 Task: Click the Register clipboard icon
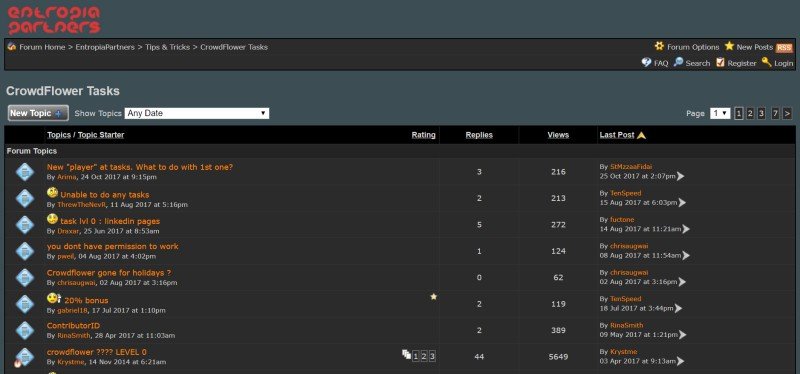720,62
